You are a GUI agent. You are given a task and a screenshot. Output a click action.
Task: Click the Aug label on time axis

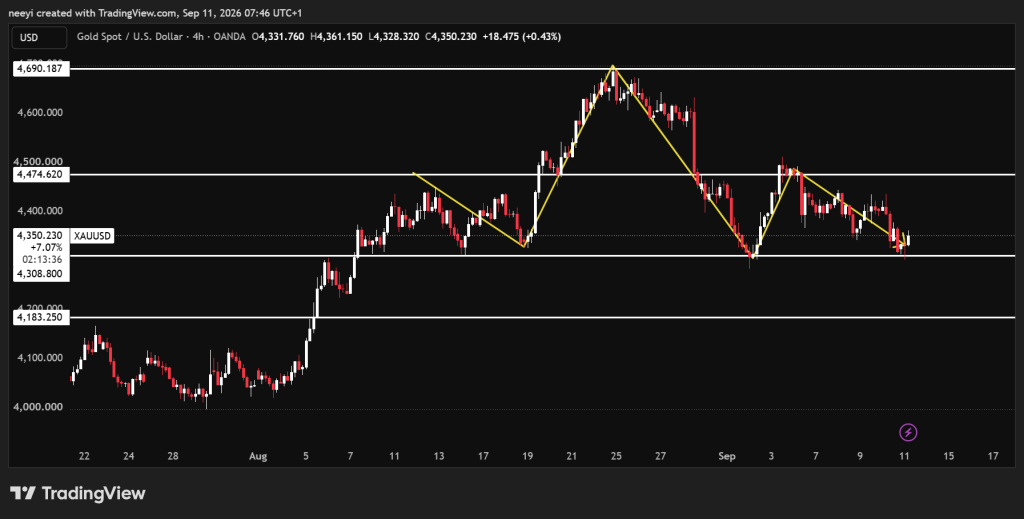[258, 456]
